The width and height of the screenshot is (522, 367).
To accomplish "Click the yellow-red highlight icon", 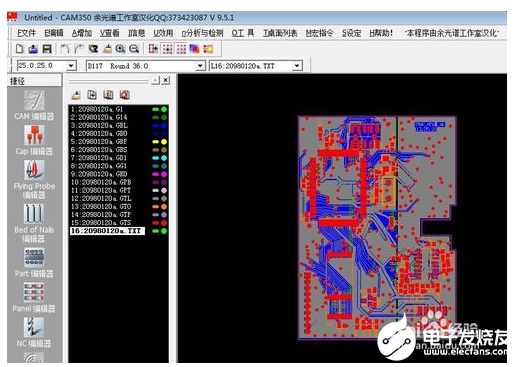I will pyautogui.click(x=208, y=49).
